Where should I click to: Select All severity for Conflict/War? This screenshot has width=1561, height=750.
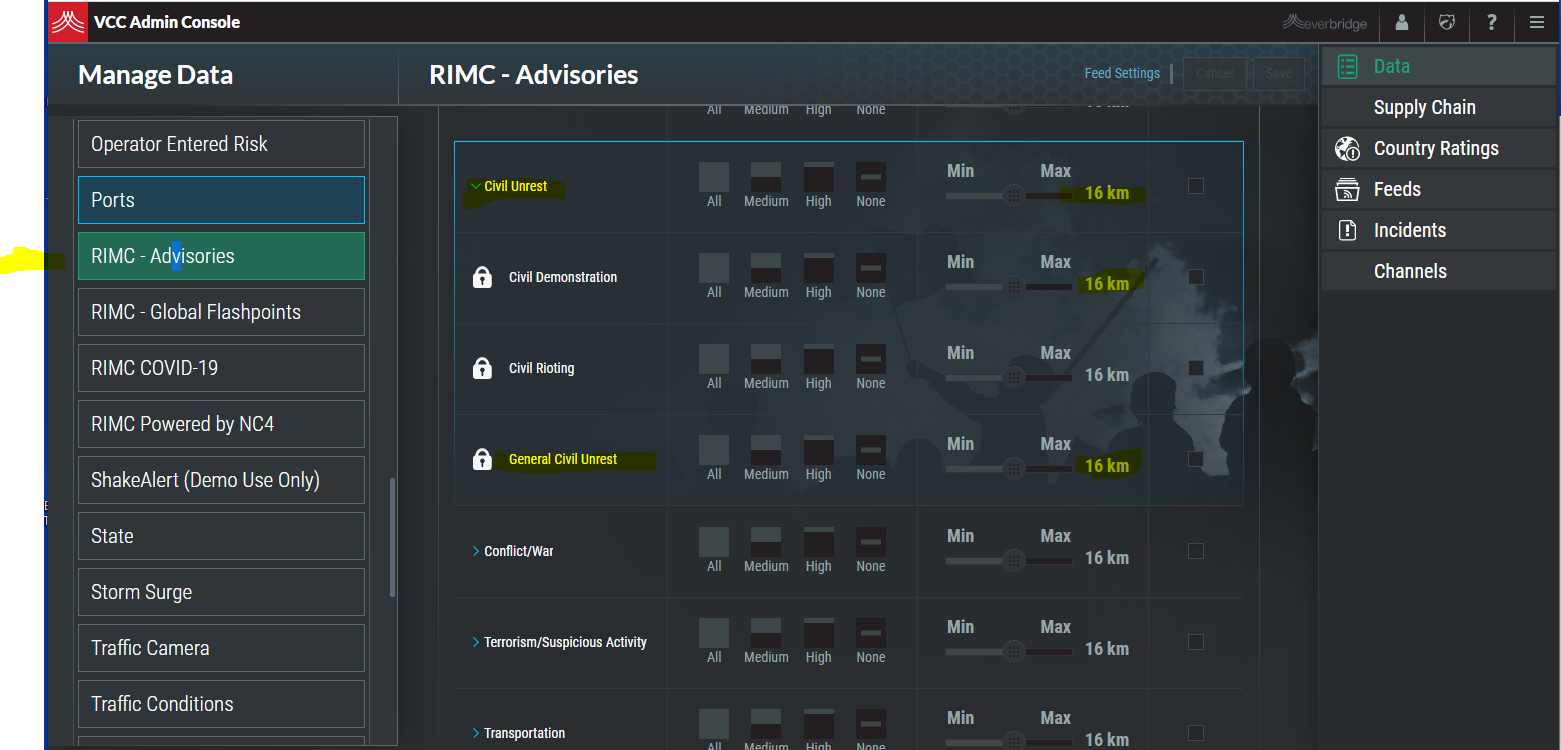[714, 542]
